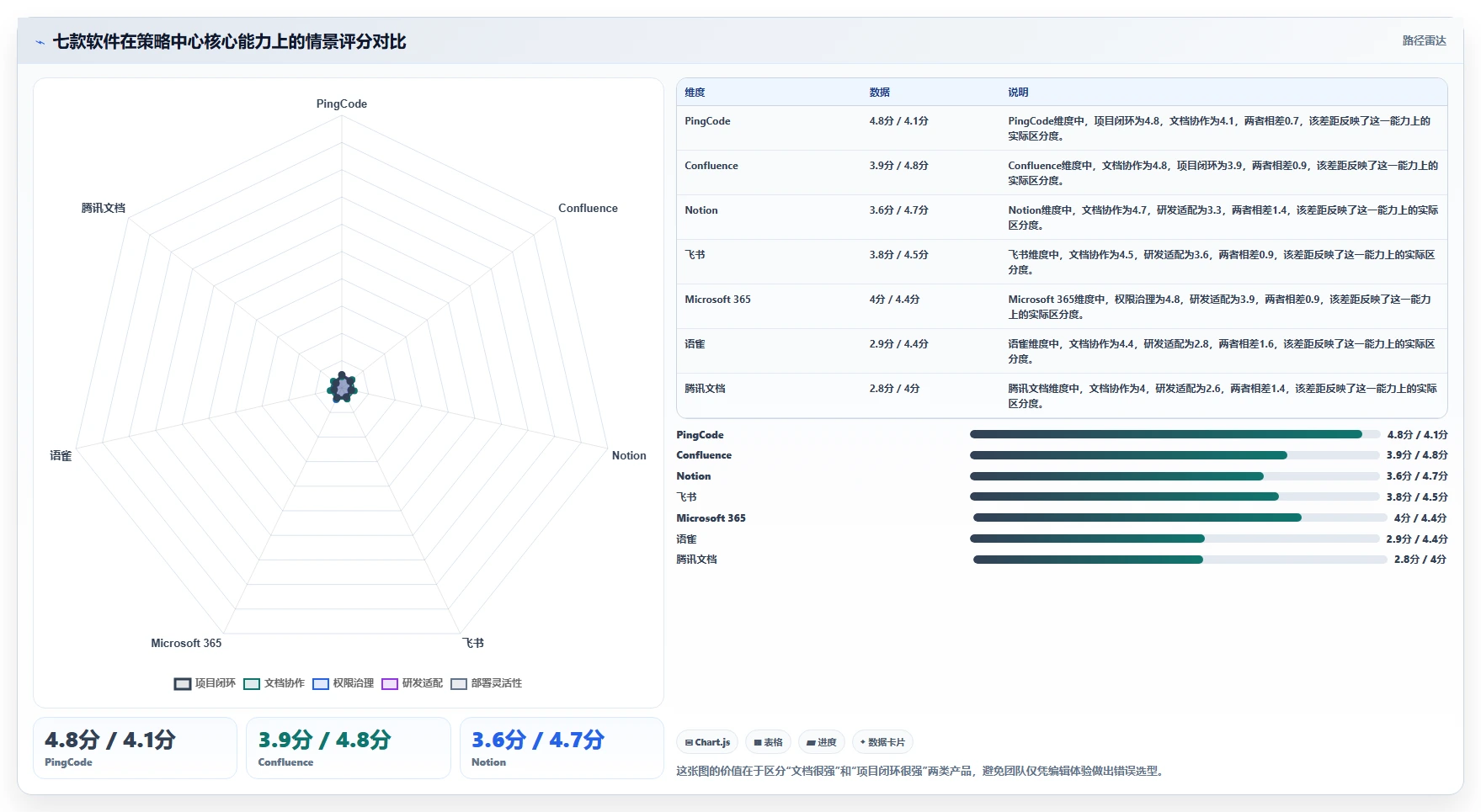Select the 腾讯文档 row name in table
Viewport: 1481px width, 812px height.
[705, 389]
